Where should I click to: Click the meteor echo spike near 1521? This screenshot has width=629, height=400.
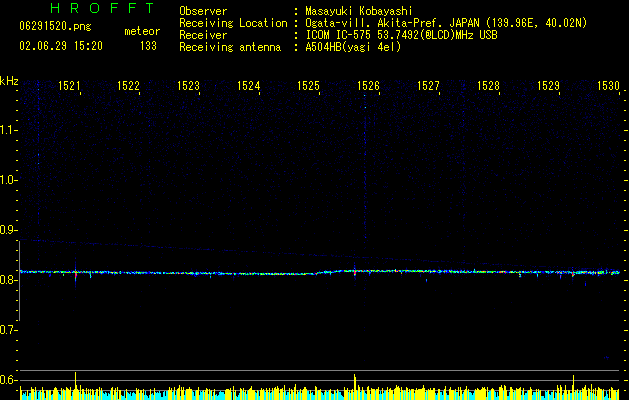tap(75, 273)
